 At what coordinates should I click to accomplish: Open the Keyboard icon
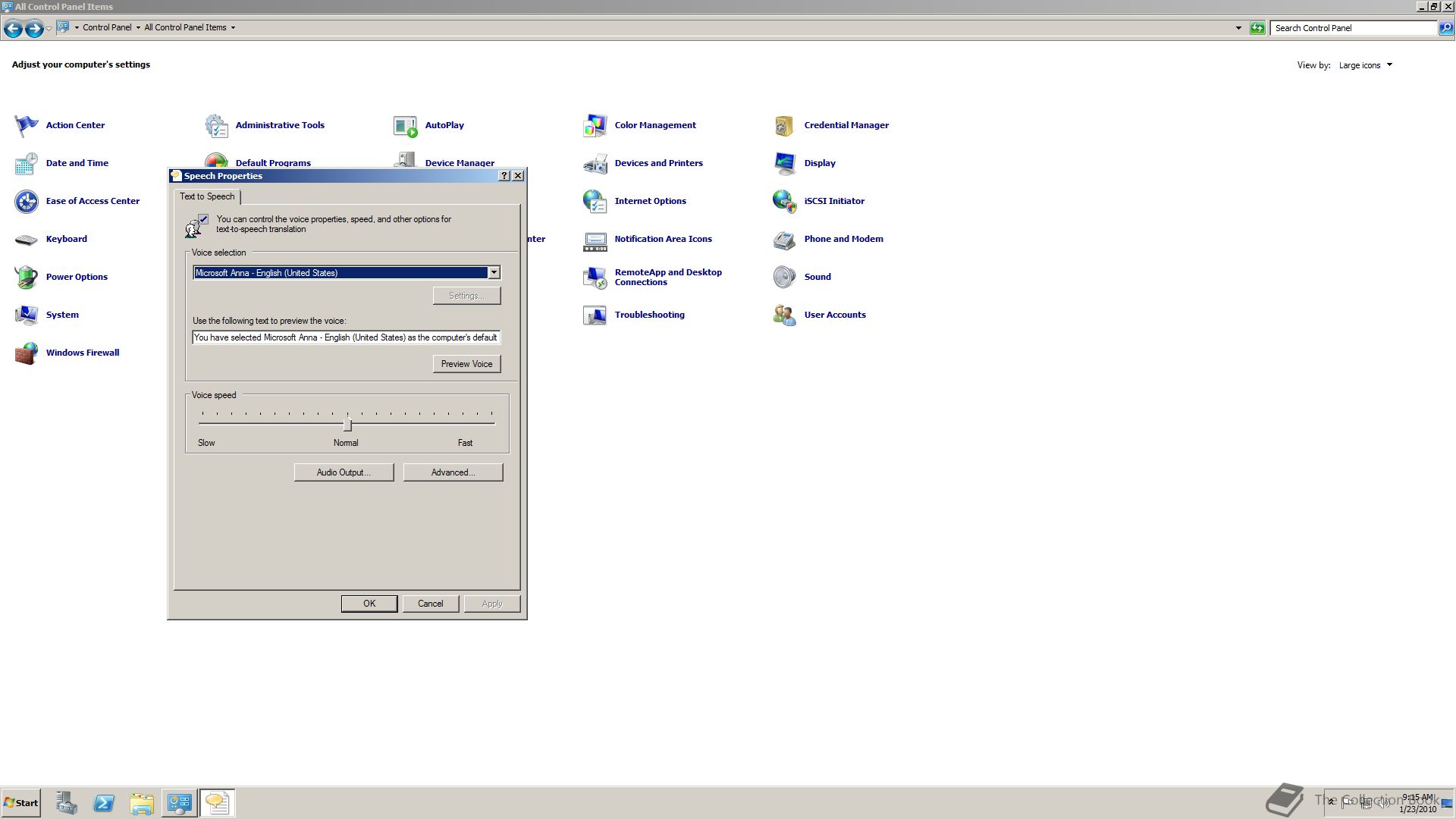[27, 239]
